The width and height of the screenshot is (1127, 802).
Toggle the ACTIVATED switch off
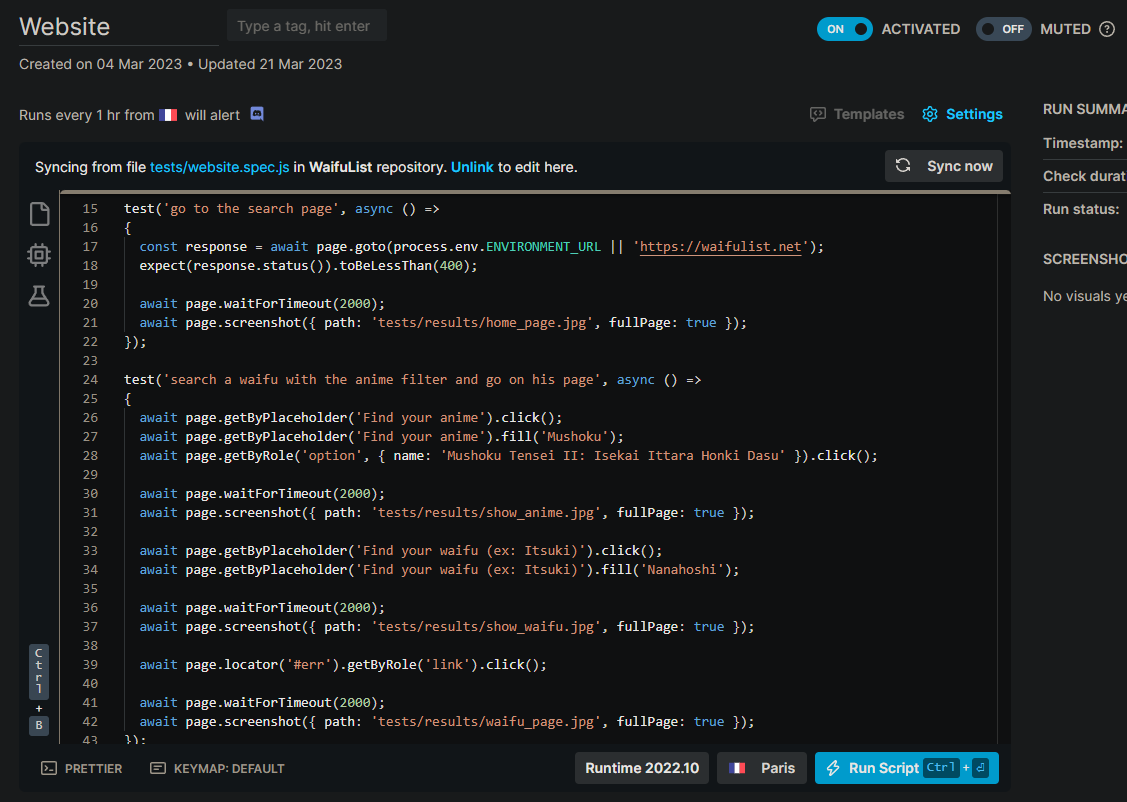[844, 29]
